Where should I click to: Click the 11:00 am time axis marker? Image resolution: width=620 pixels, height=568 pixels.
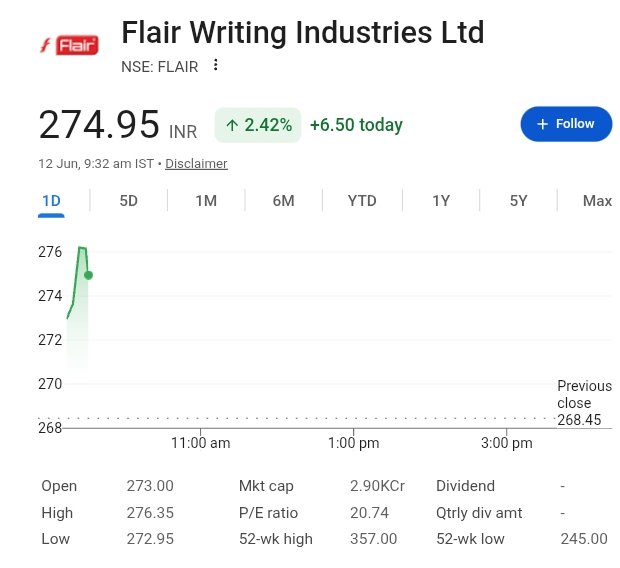[x=200, y=443]
